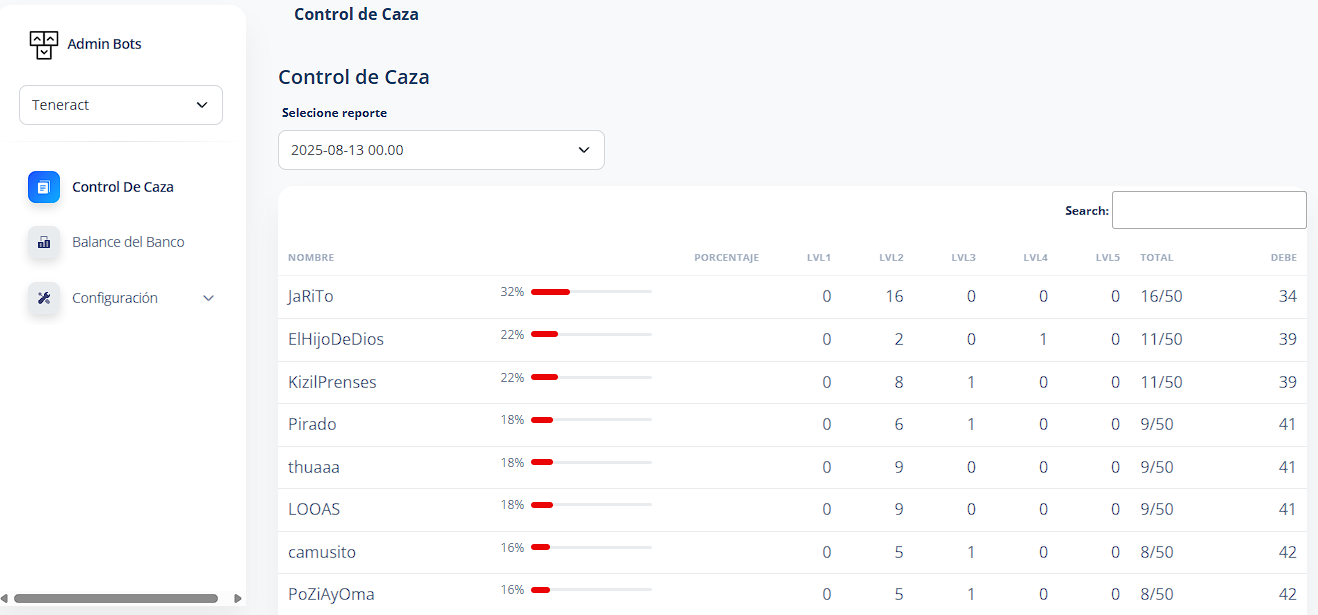This screenshot has height=615, width=1318.
Task: Sort table by PORCENTAJE column header
Action: [726, 258]
